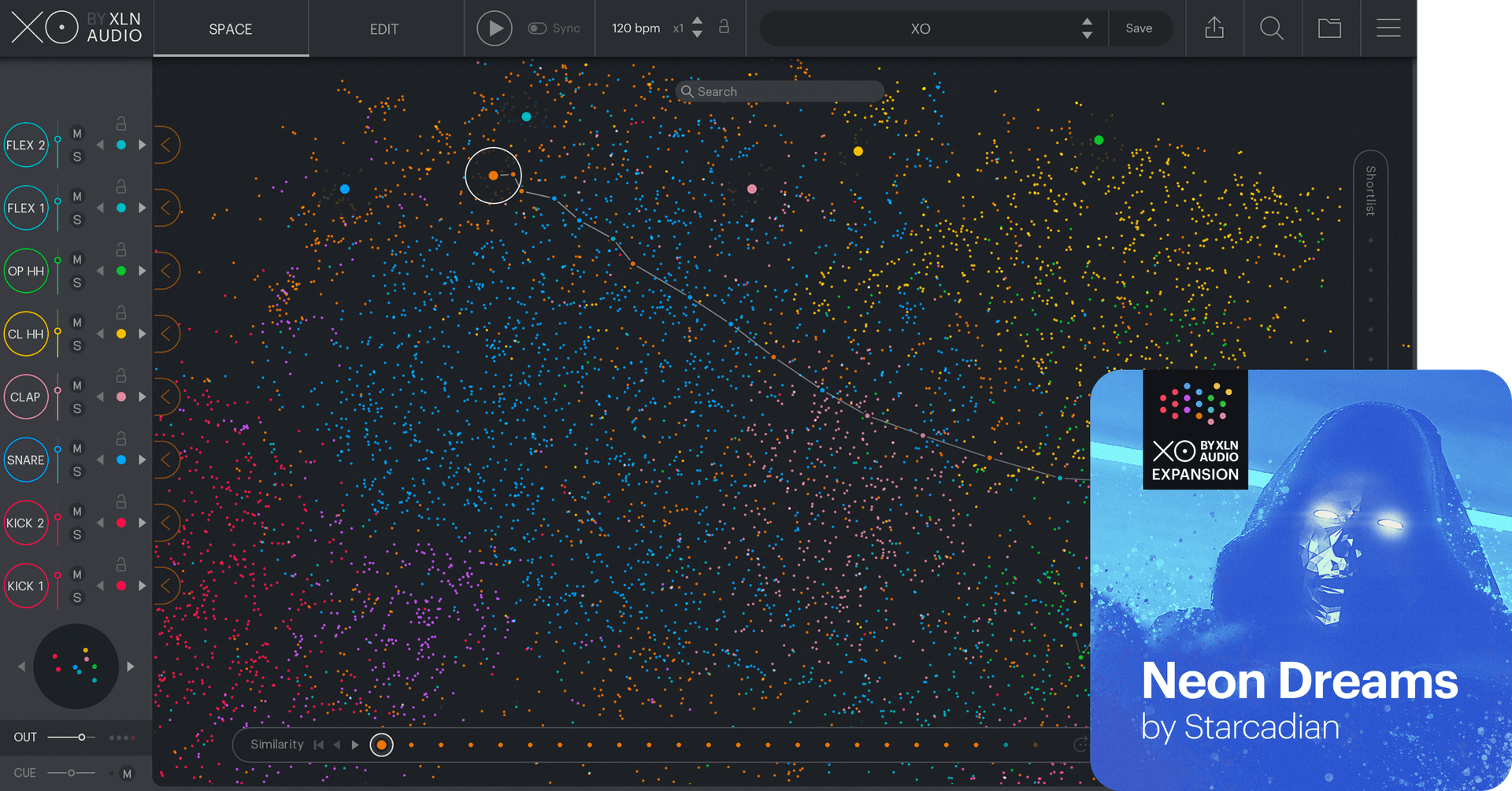This screenshot has height=791, width=1512.
Task: Mute the KICK 1 channel
Action: tap(77, 575)
